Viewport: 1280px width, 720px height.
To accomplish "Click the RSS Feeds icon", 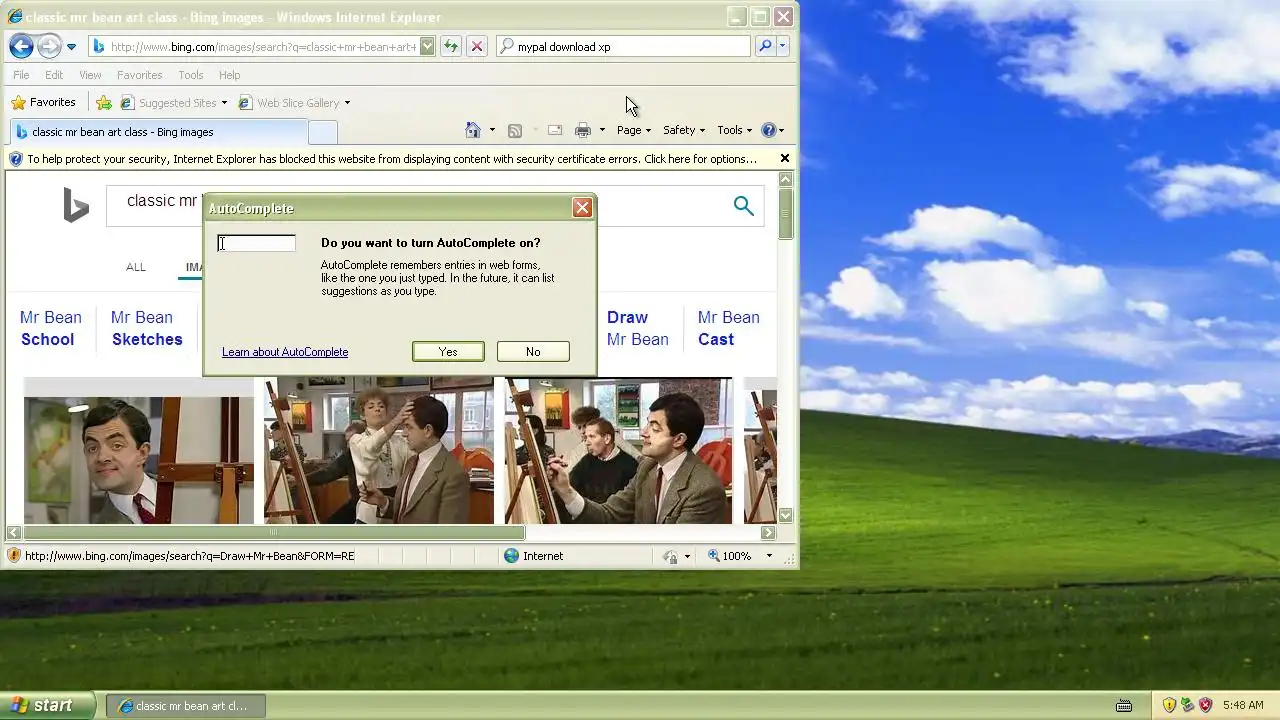I will [515, 130].
